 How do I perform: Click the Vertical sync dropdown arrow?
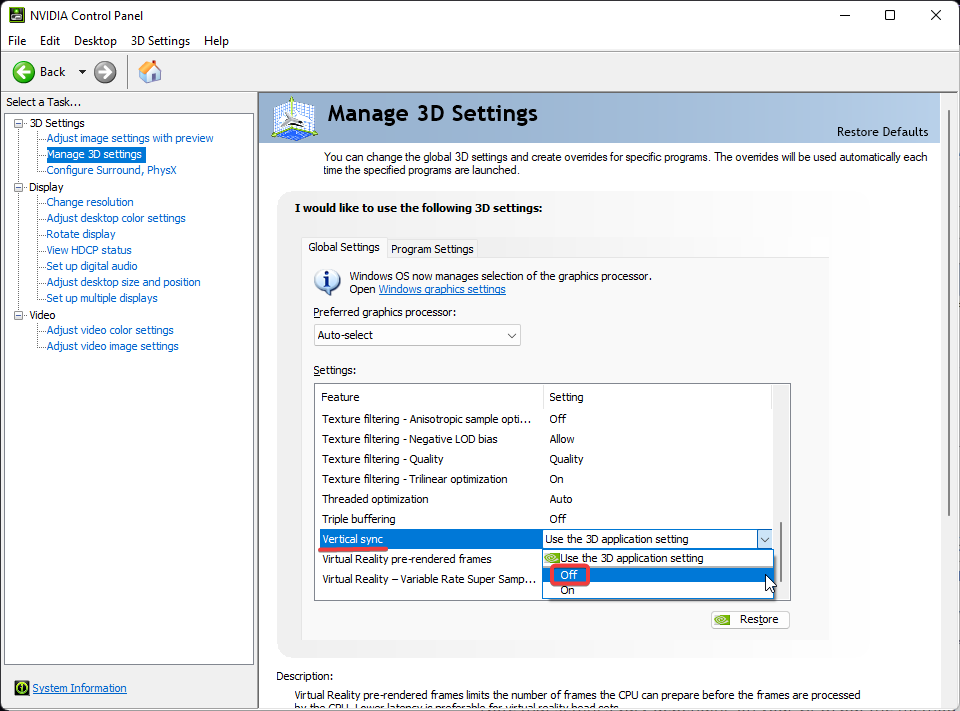[x=764, y=539]
